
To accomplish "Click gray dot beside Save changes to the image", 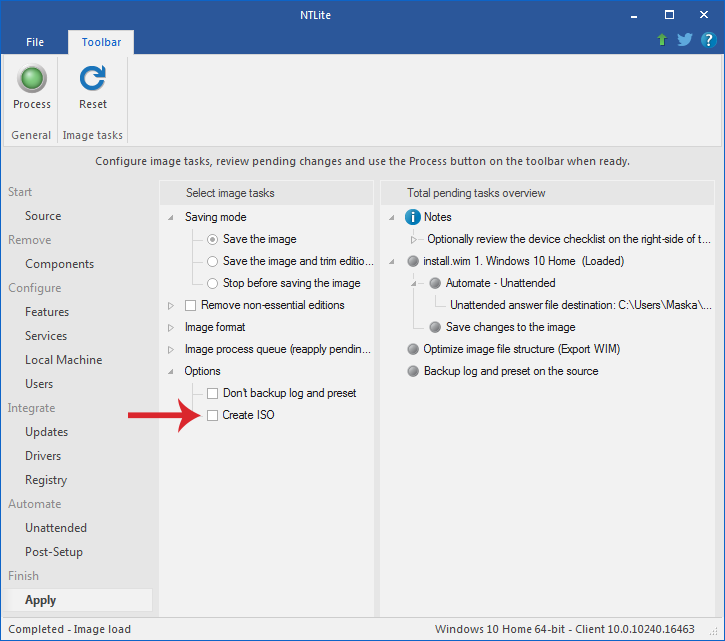I will pos(435,327).
